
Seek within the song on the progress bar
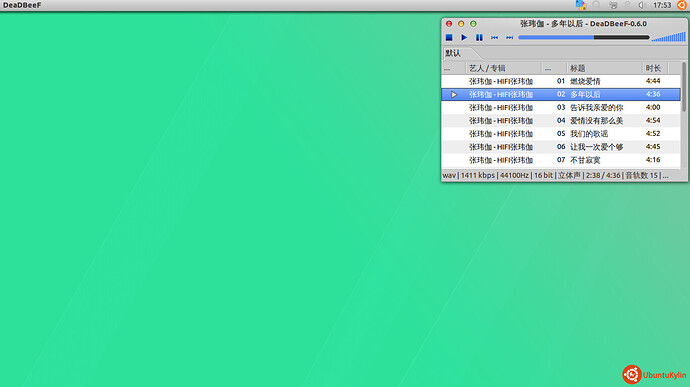coord(584,37)
